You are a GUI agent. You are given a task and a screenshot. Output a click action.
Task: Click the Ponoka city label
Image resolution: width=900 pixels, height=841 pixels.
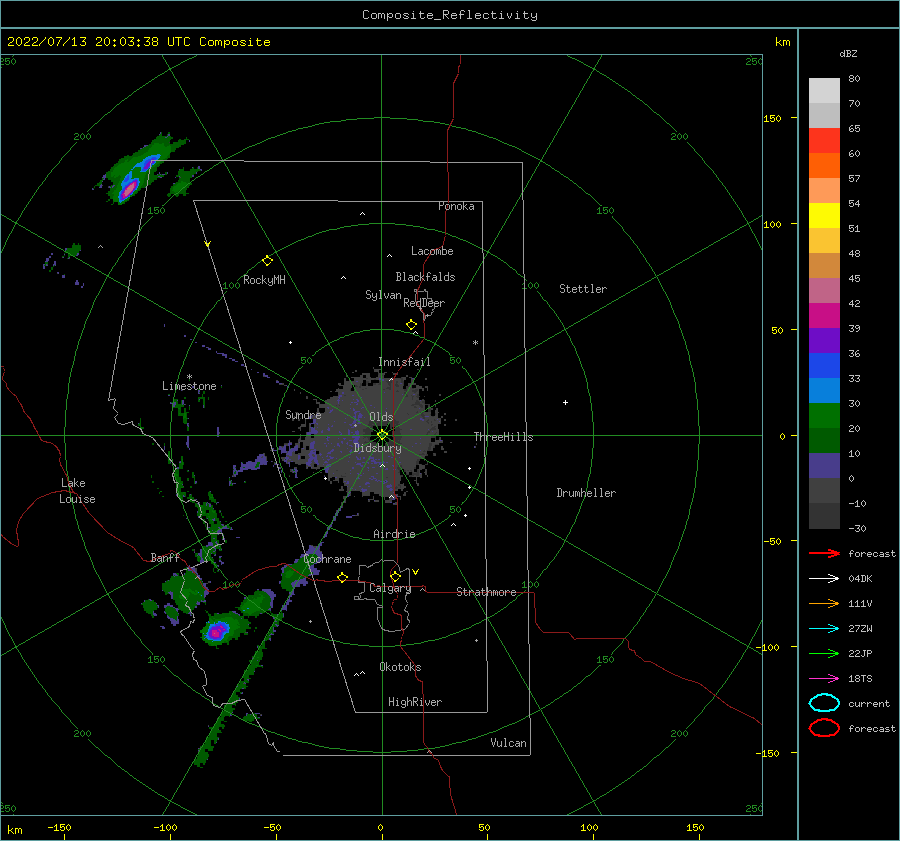click(x=456, y=206)
